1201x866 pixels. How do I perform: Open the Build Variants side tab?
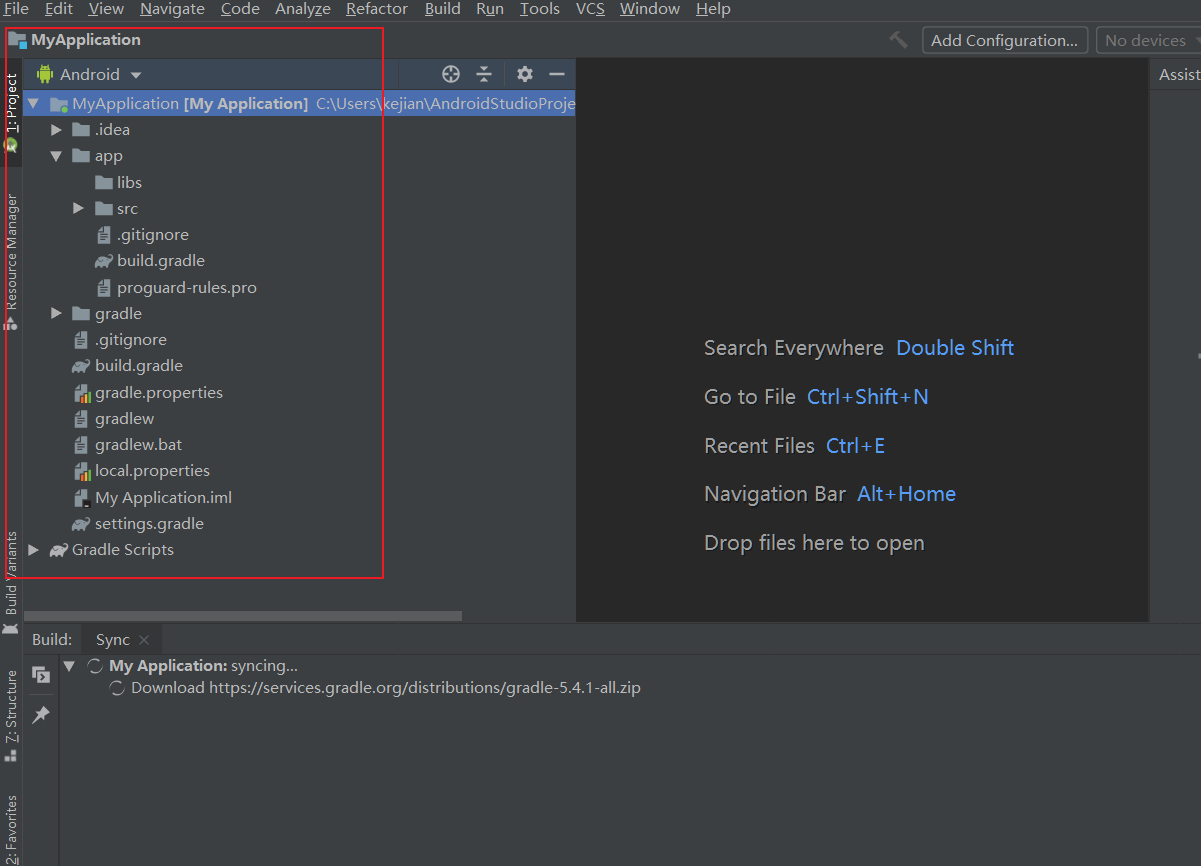point(11,582)
